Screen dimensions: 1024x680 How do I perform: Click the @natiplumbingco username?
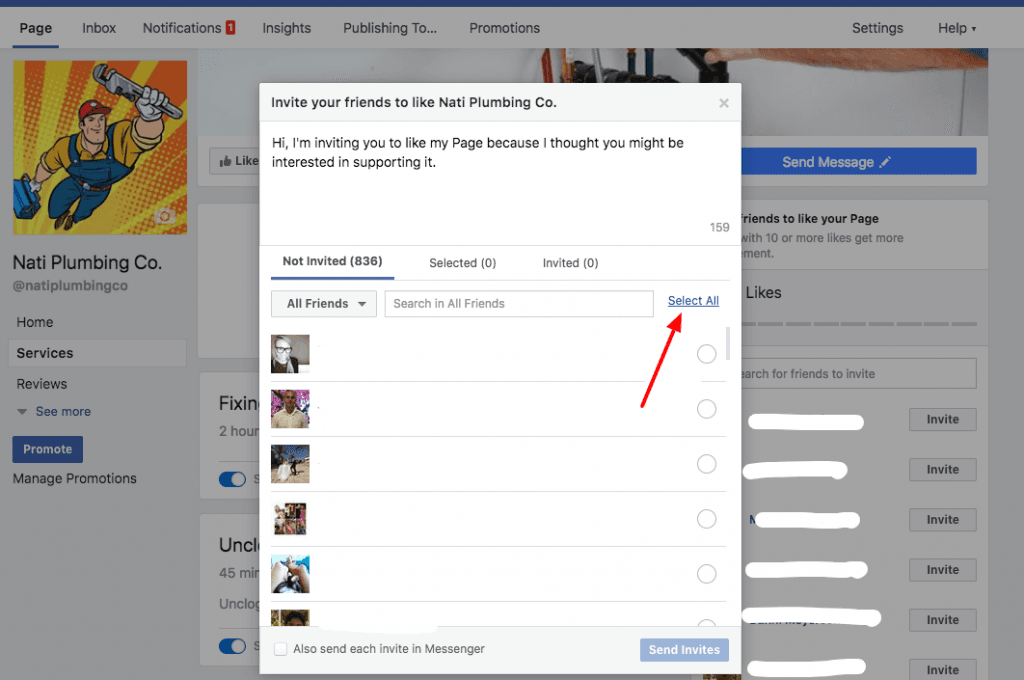70,285
